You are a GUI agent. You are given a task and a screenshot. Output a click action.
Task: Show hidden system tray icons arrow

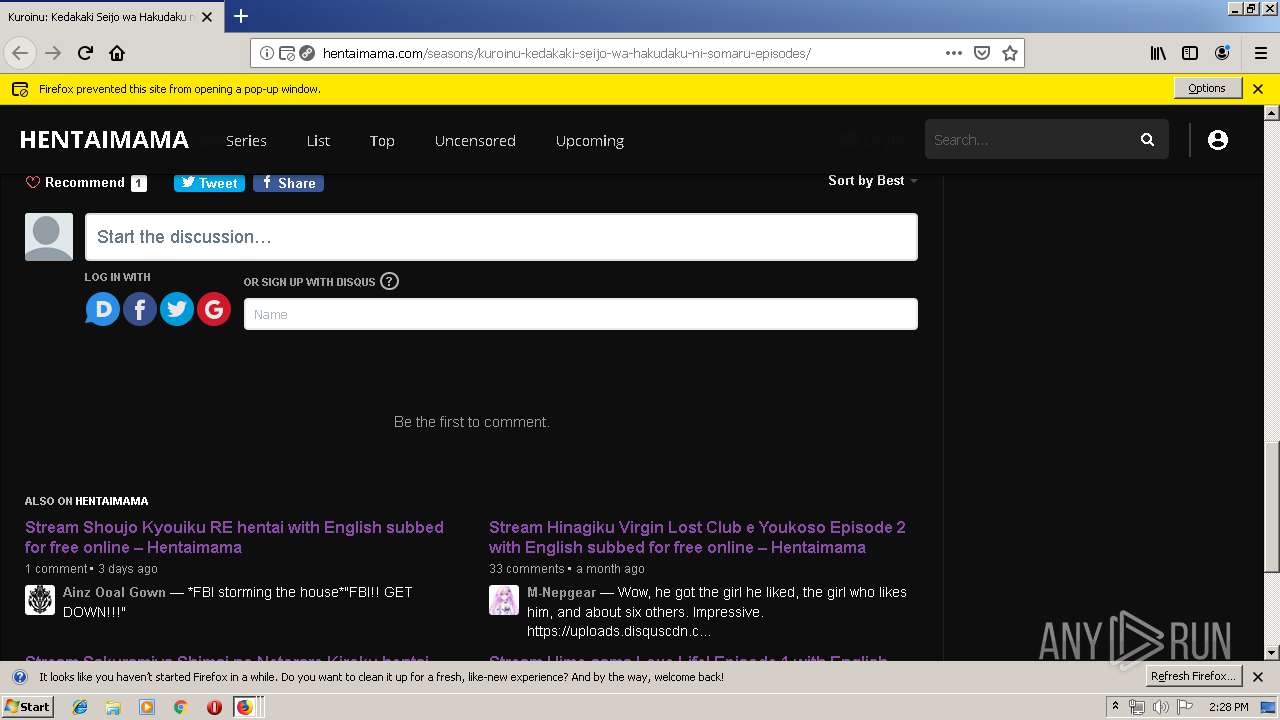pyautogui.click(x=1115, y=707)
